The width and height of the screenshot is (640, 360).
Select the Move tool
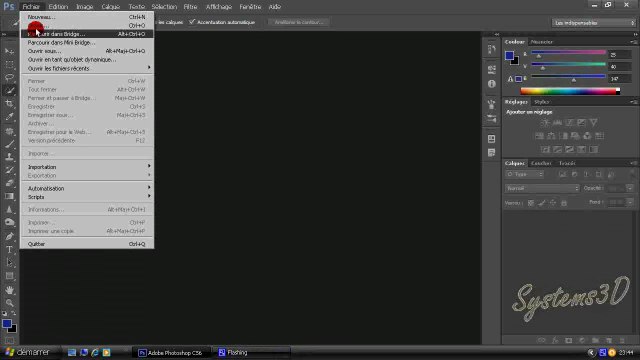tap(9, 51)
